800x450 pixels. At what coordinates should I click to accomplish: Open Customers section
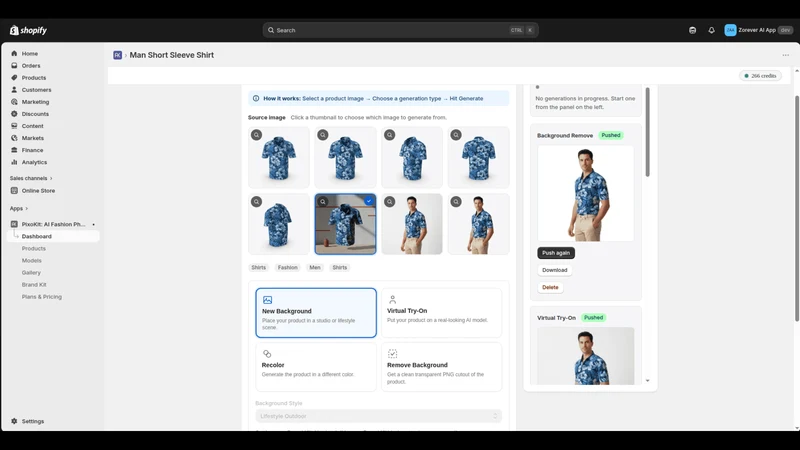tap(36, 90)
